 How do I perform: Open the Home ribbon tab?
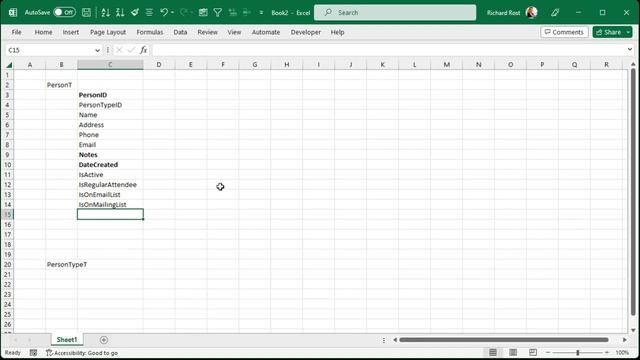43,32
